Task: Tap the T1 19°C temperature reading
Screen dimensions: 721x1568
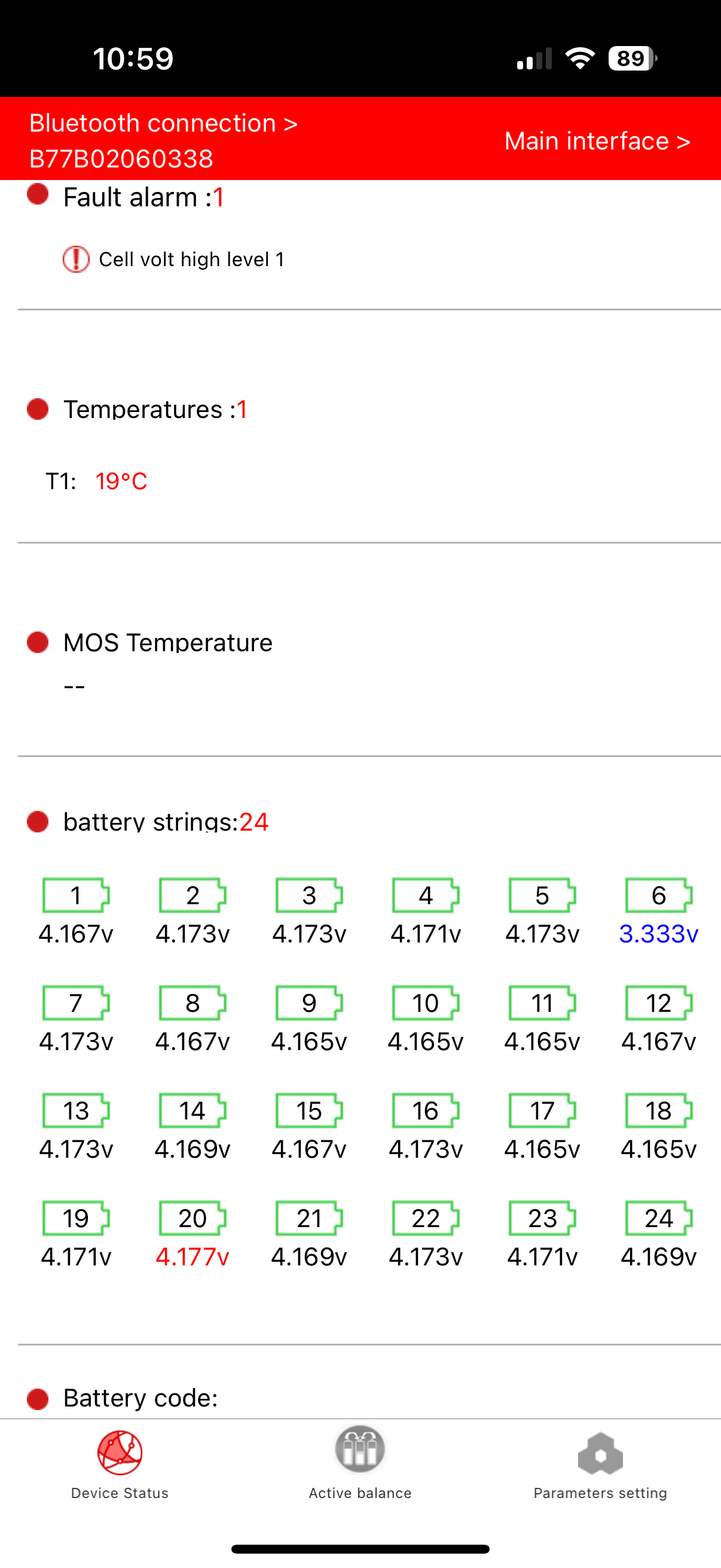Action: coord(121,481)
